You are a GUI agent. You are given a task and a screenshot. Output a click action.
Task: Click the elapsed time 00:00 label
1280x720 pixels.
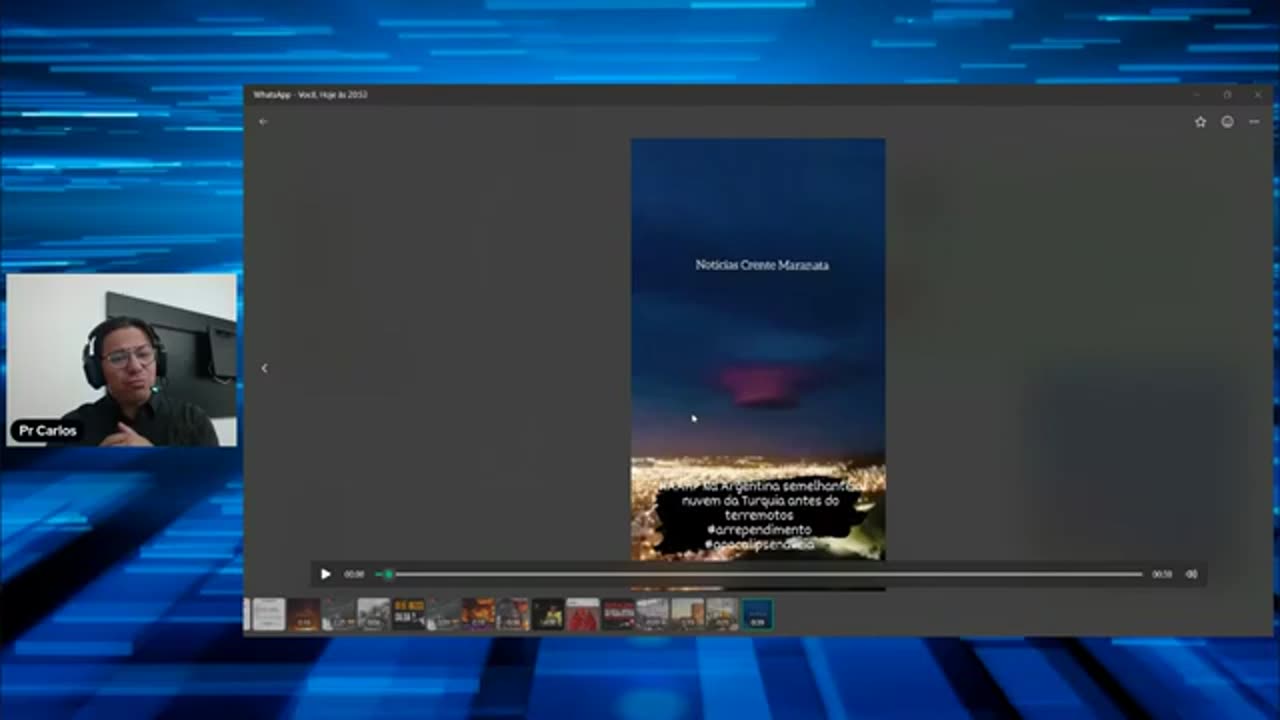(354, 574)
